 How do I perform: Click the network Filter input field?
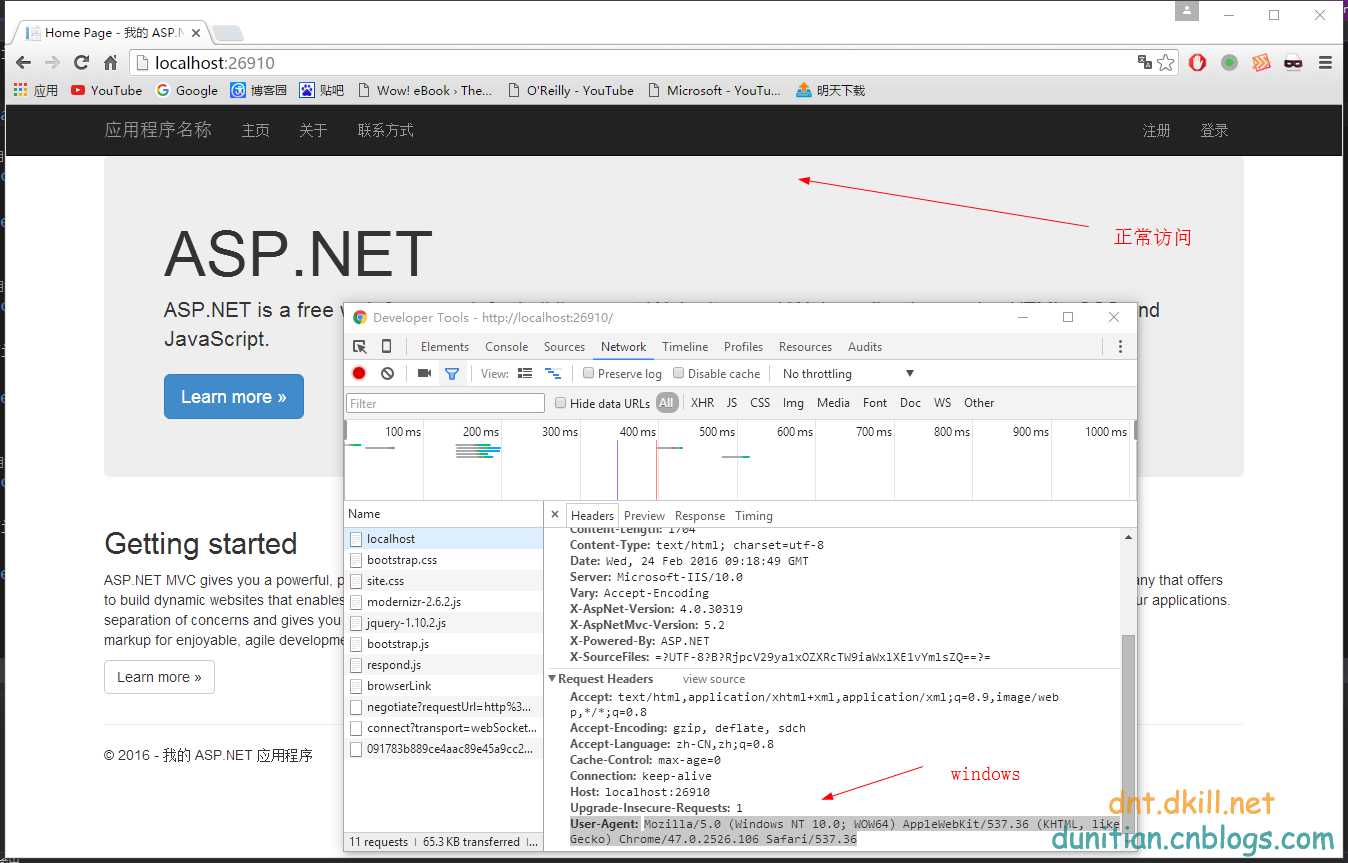point(445,403)
